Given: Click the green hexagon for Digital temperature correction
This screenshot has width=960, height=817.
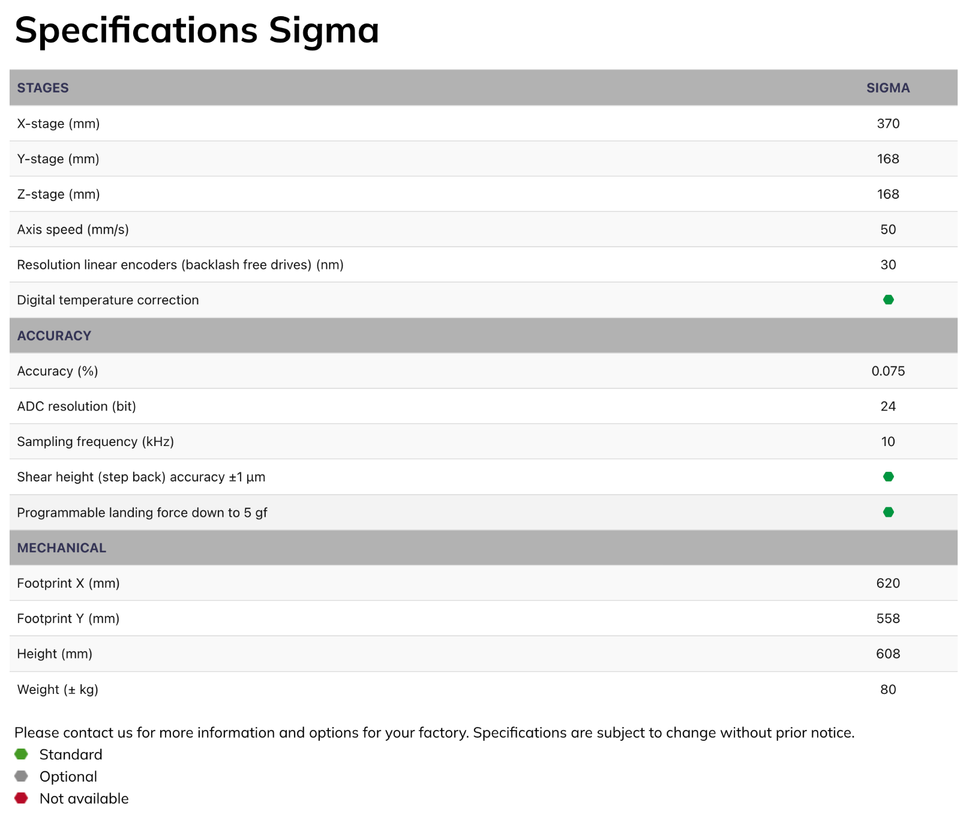Looking at the screenshot, I should click(x=888, y=300).
